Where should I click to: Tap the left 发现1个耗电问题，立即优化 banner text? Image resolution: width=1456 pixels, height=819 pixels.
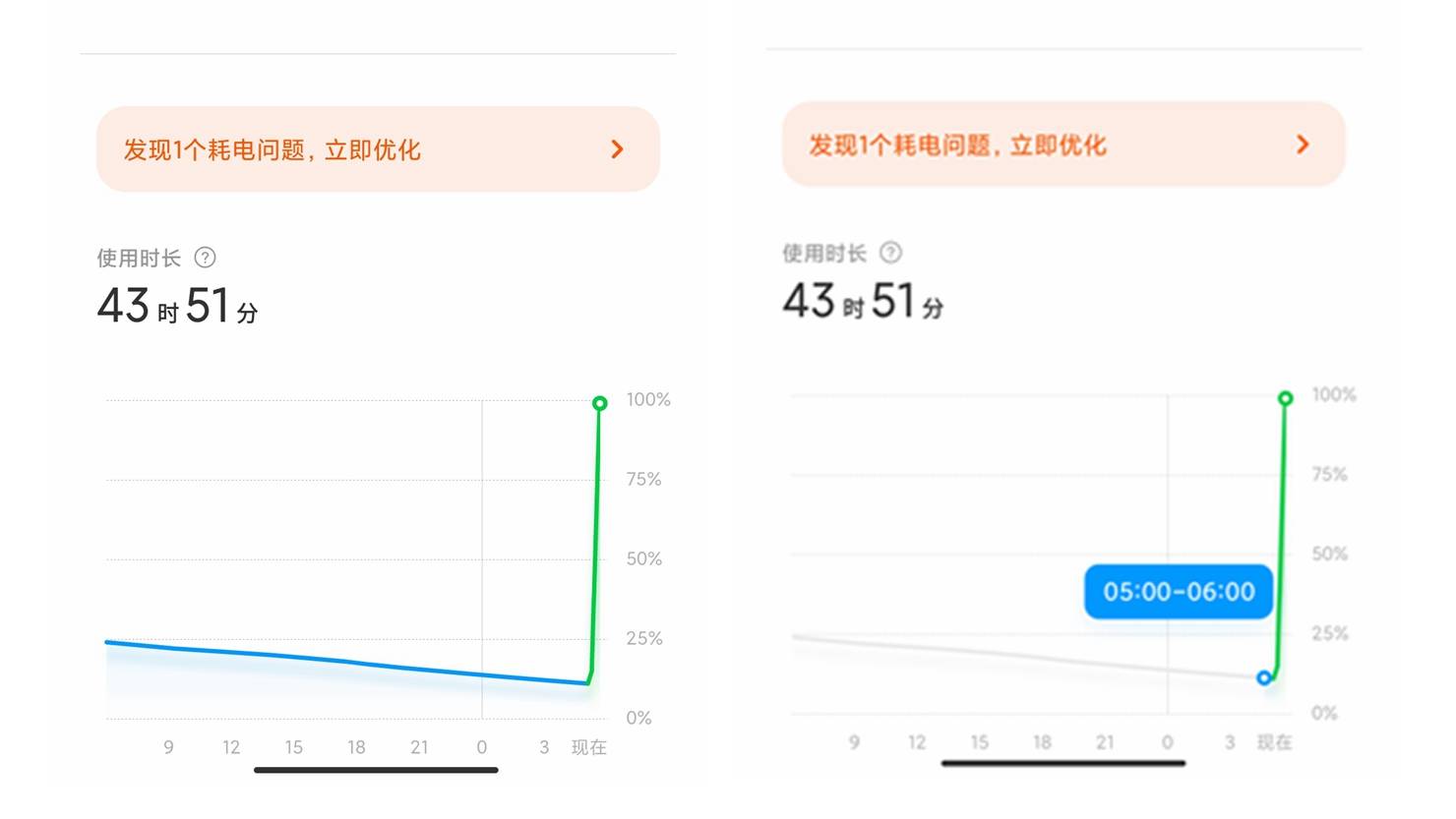click(272, 149)
